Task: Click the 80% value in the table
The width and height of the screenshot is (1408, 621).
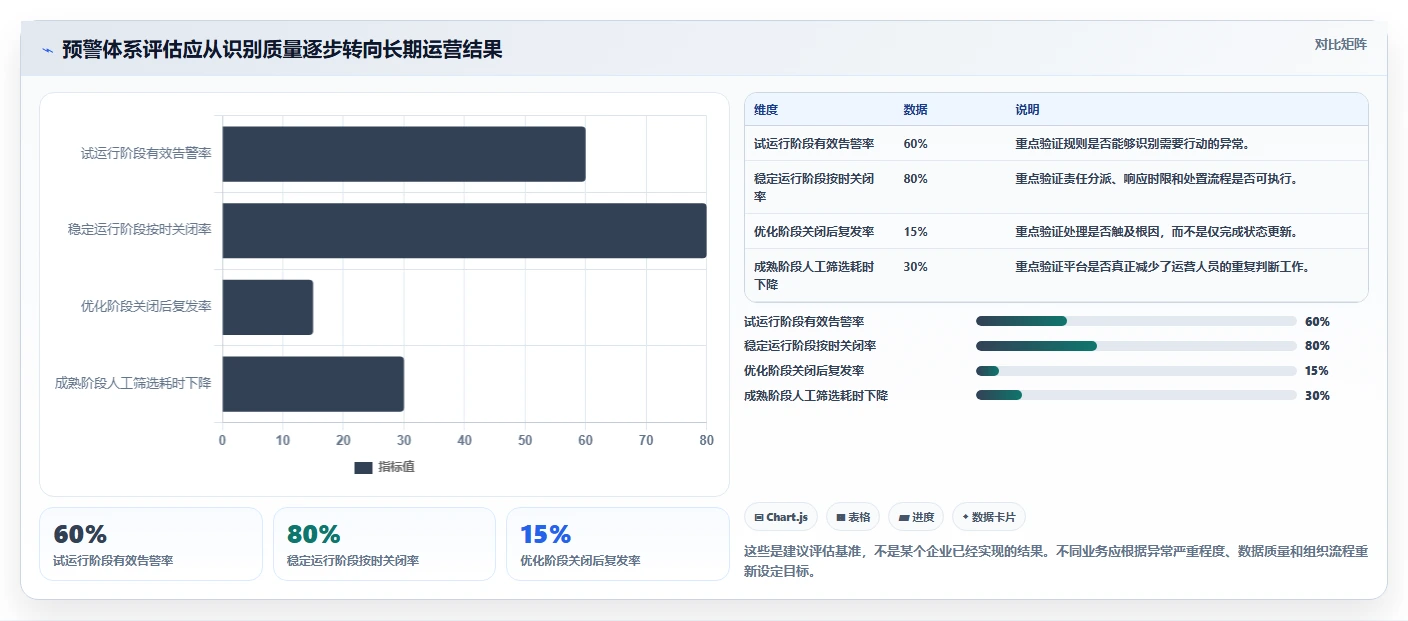Action: 915,179
